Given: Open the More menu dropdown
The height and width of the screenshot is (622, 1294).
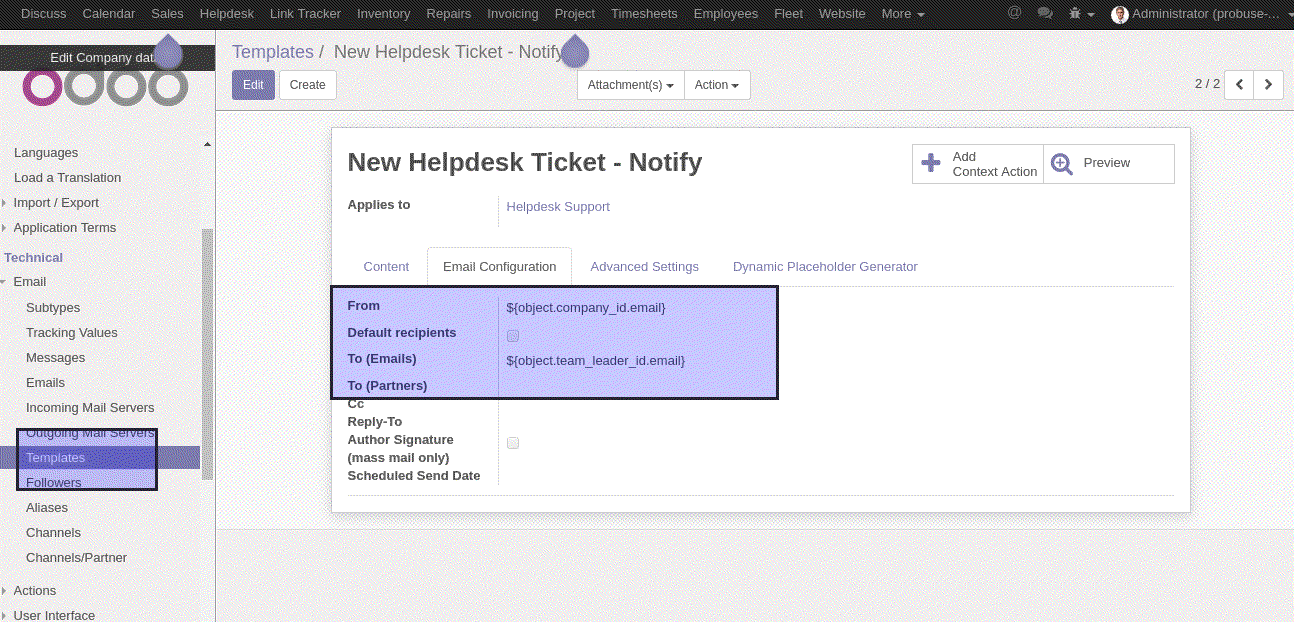Looking at the screenshot, I should click(x=903, y=14).
